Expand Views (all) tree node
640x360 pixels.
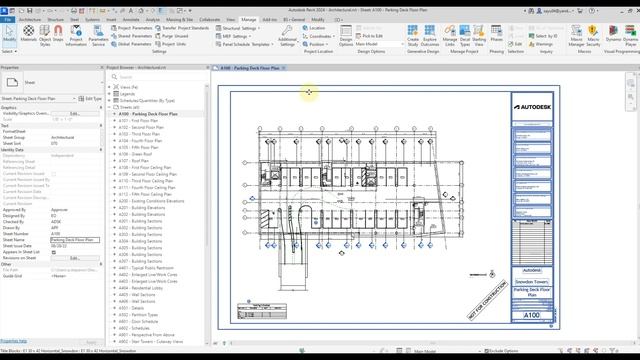(109, 87)
